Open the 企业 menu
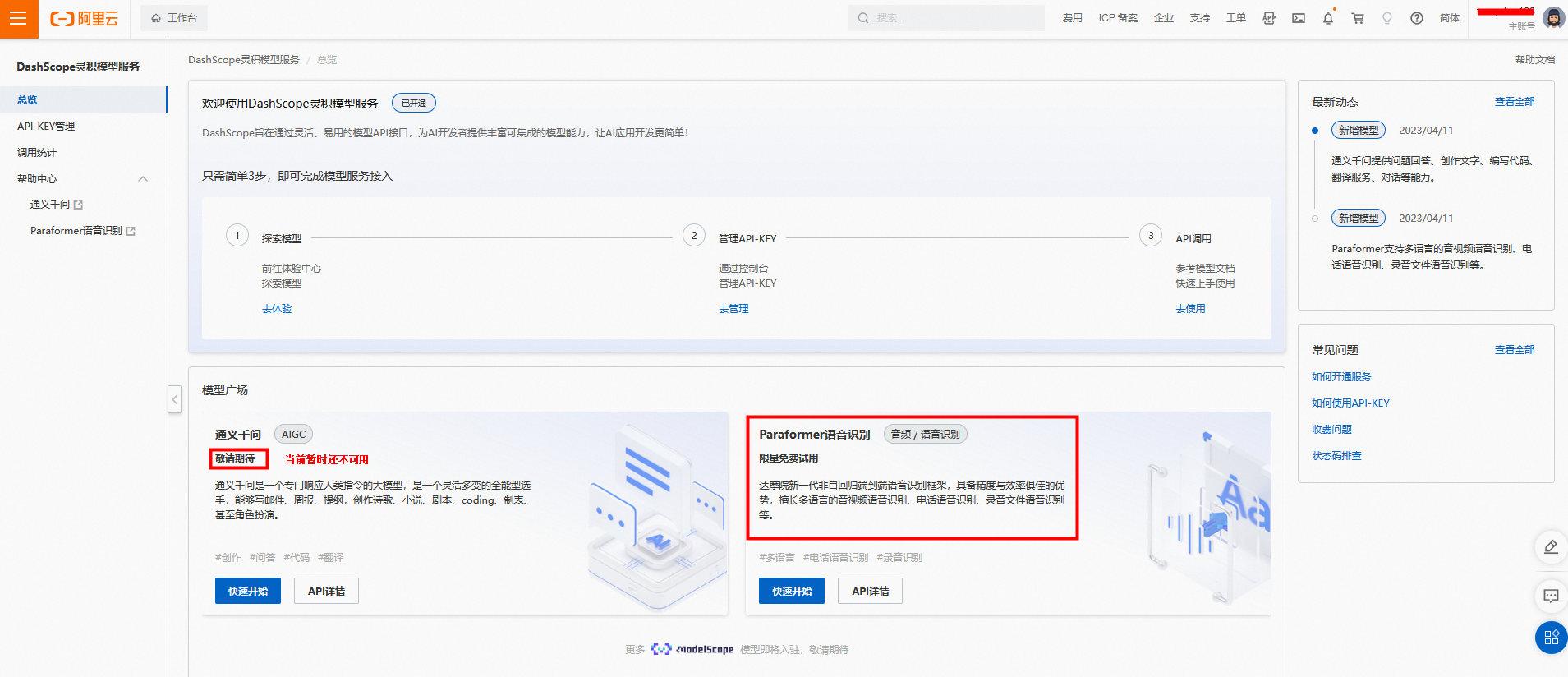 pyautogui.click(x=1164, y=18)
